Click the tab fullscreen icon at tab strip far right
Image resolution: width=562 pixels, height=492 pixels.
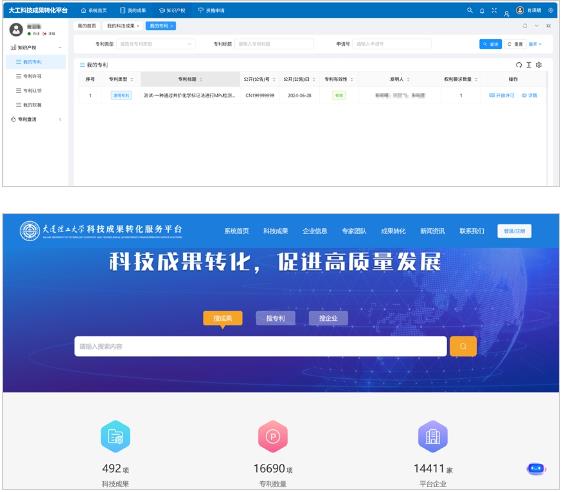[x=548, y=26]
